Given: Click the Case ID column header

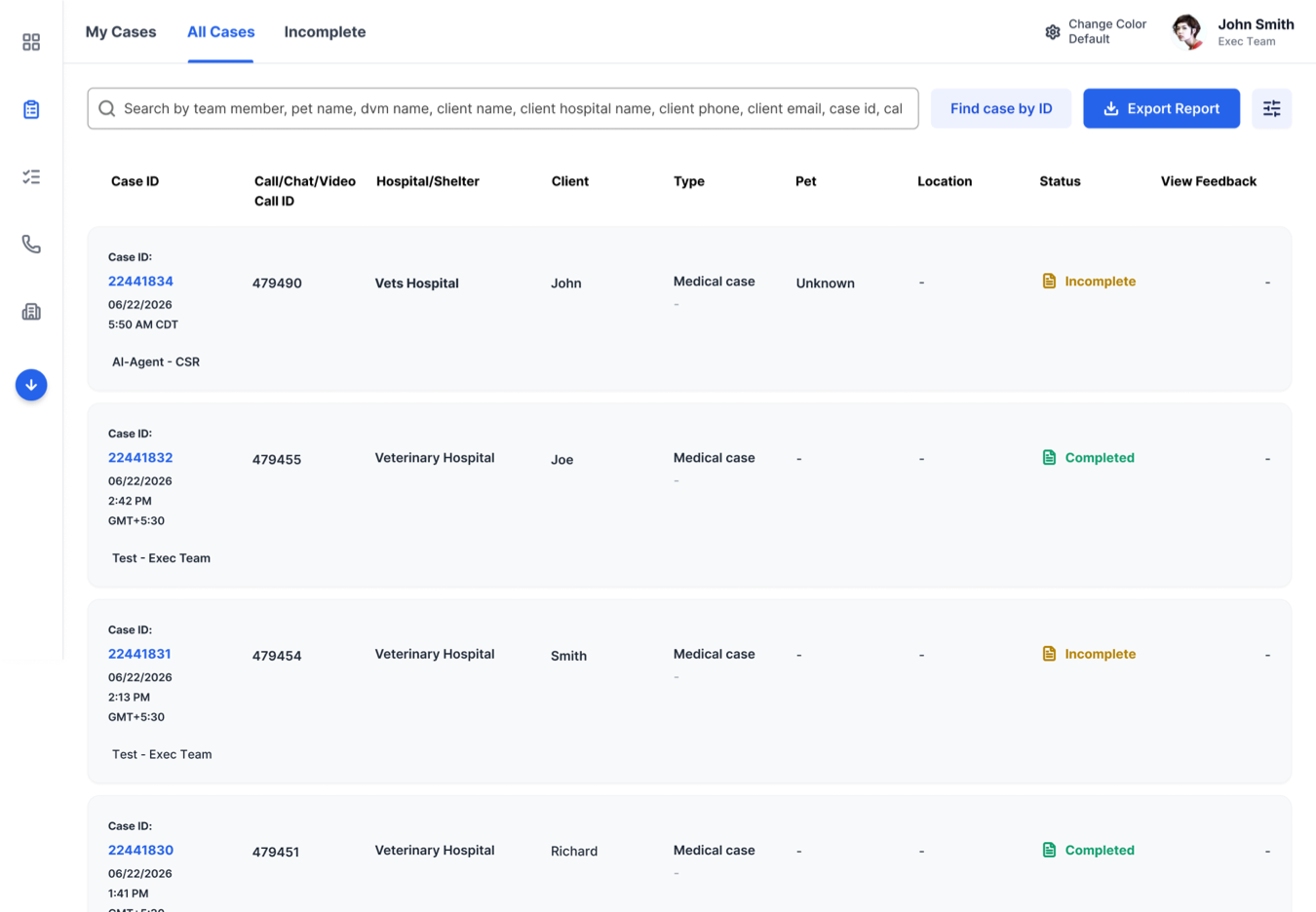Looking at the screenshot, I should pyautogui.click(x=135, y=181).
